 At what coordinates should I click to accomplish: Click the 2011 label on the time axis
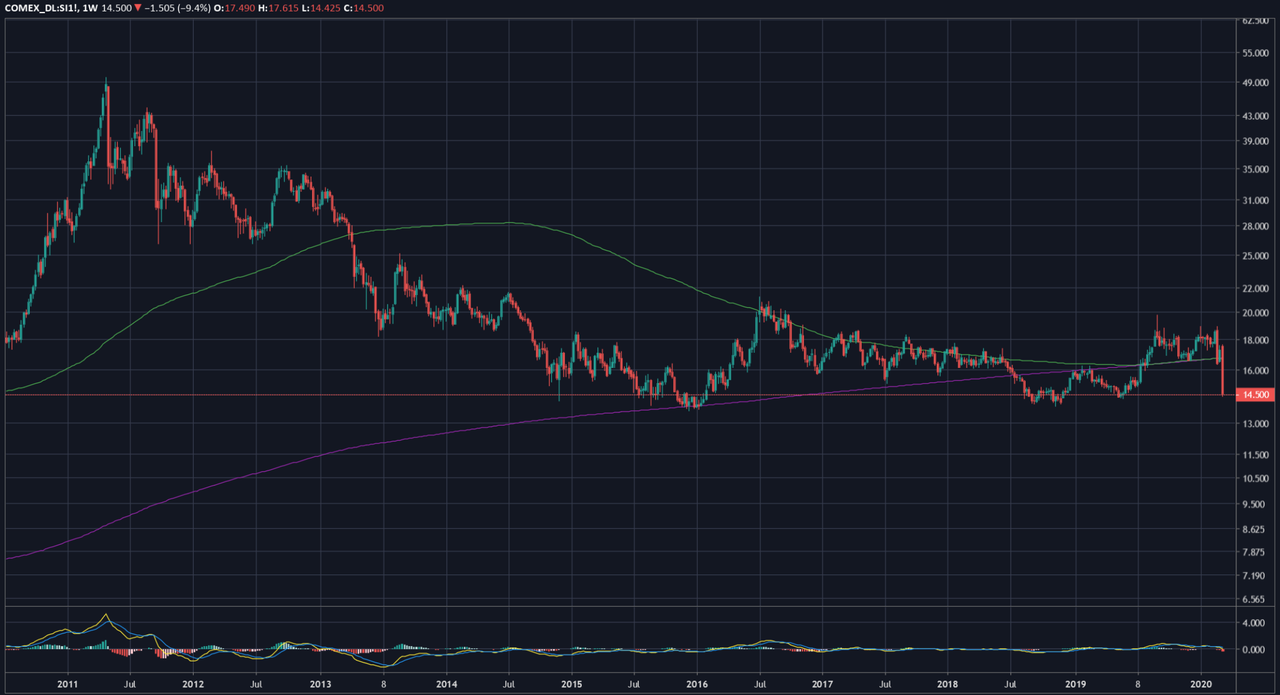tap(68, 685)
